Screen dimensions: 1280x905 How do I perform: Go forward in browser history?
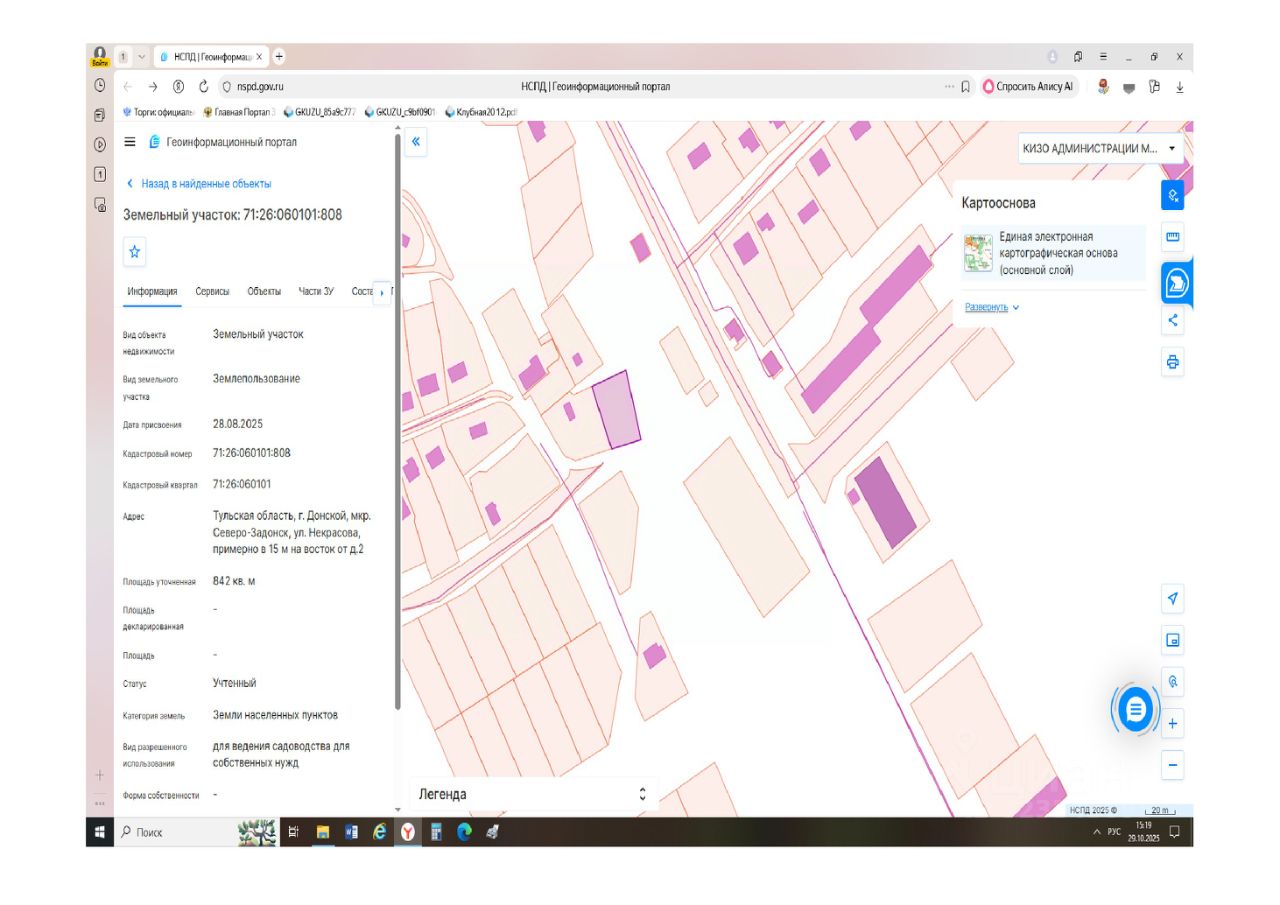[x=153, y=87]
